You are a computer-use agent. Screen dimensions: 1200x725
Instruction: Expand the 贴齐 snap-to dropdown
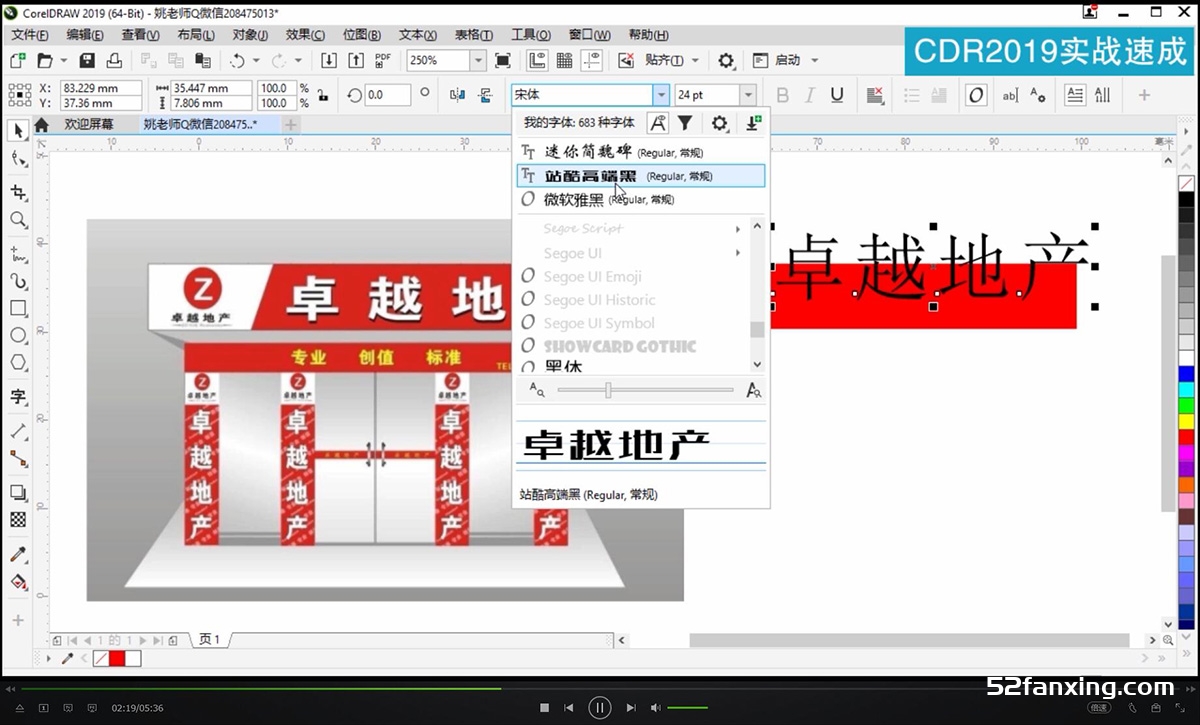(695, 60)
